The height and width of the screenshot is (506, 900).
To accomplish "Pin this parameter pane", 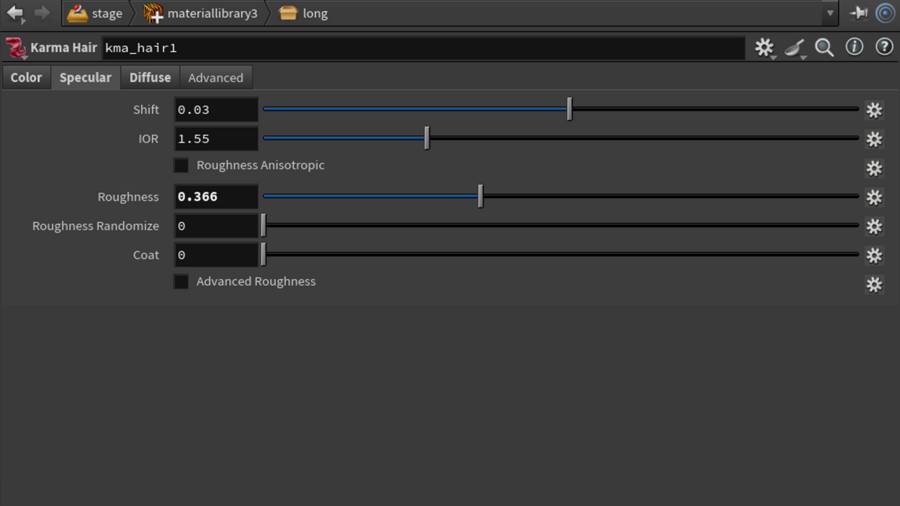I will coord(859,13).
